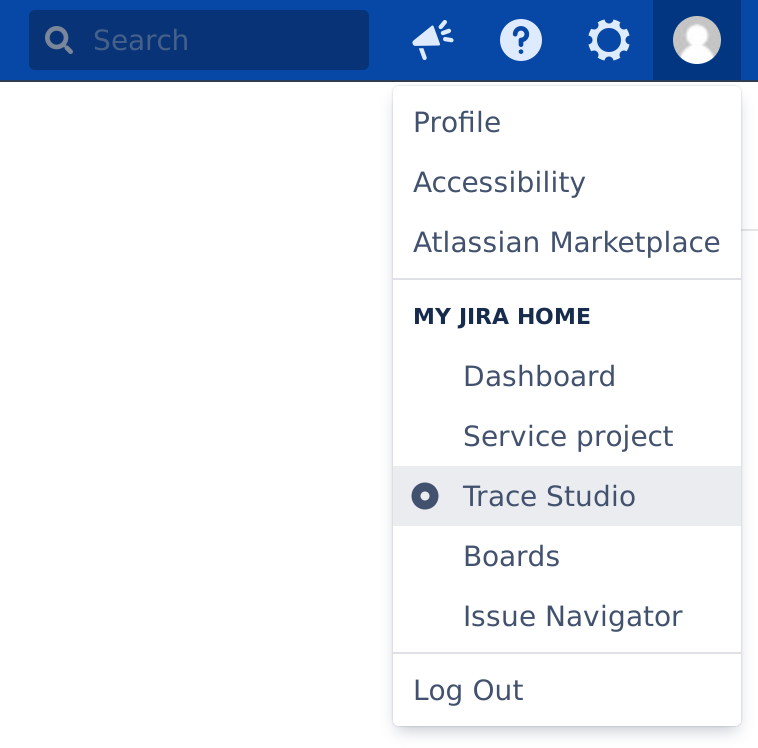Viewport: 758px width, 748px height.
Task: Open the Administration gear menu
Action: (609, 40)
